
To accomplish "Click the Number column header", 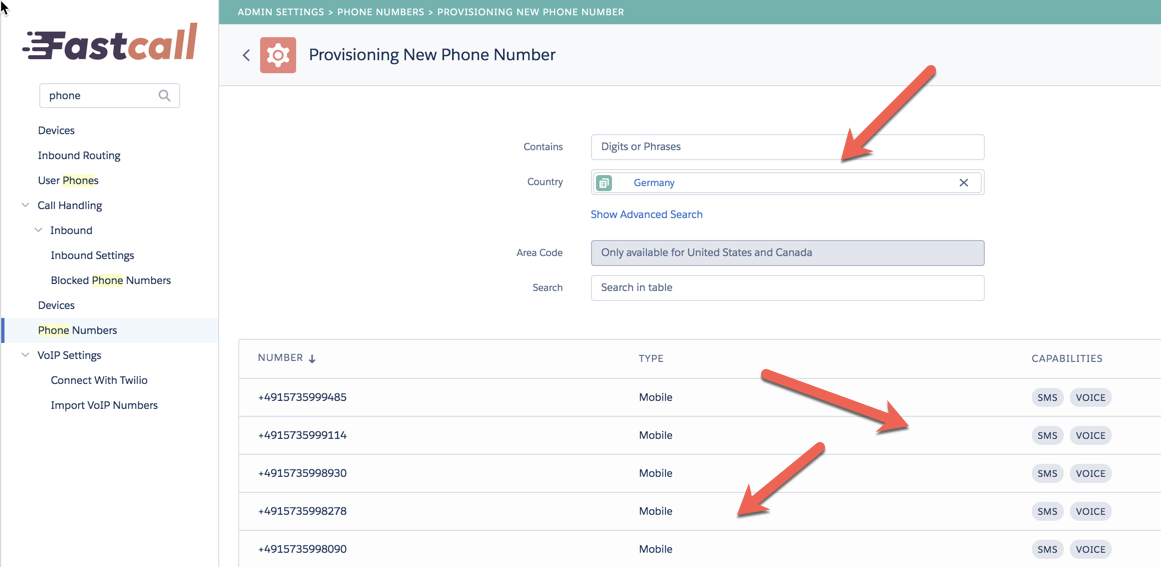I will [280, 358].
